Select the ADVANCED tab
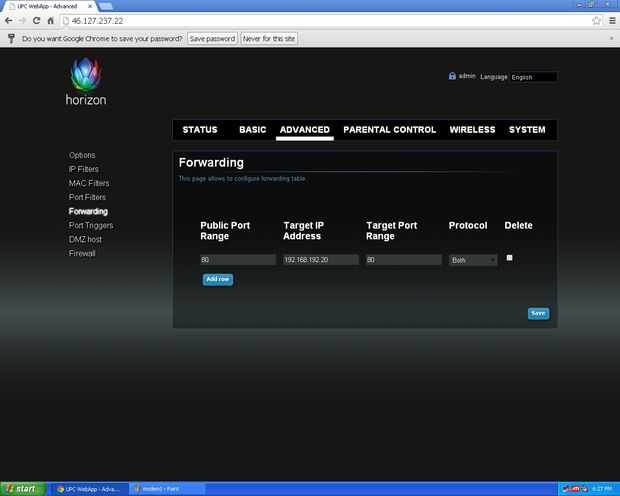The image size is (620, 496). 304,130
